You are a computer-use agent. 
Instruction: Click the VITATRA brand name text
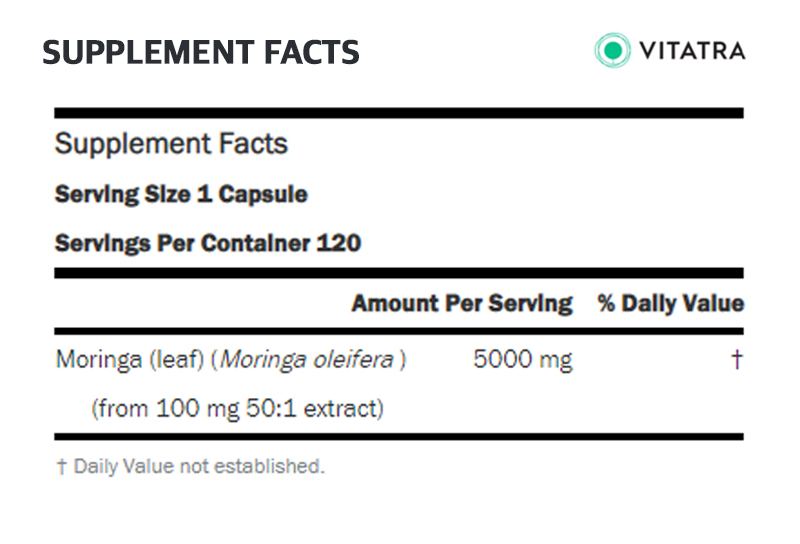point(692,51)
